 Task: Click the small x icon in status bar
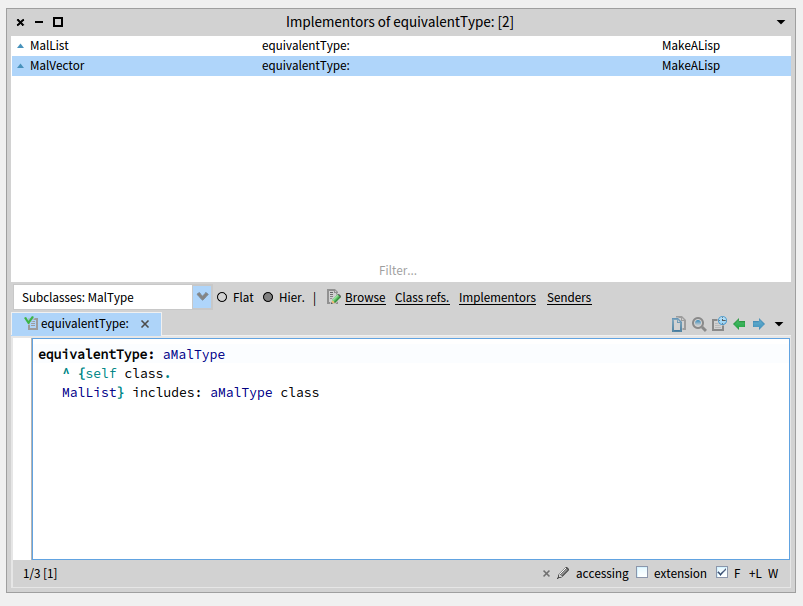[x=546, y=573]
